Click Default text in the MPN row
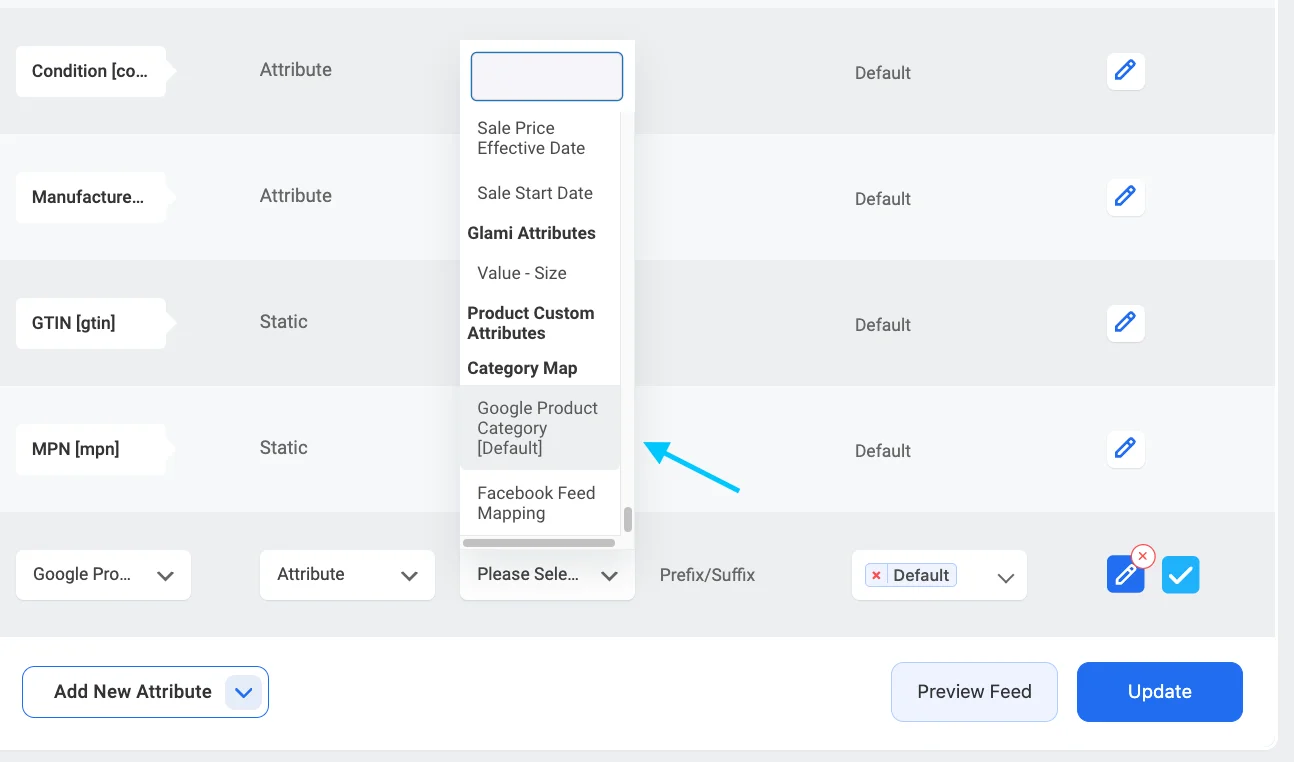1294x762 pixels. point(883,451)
